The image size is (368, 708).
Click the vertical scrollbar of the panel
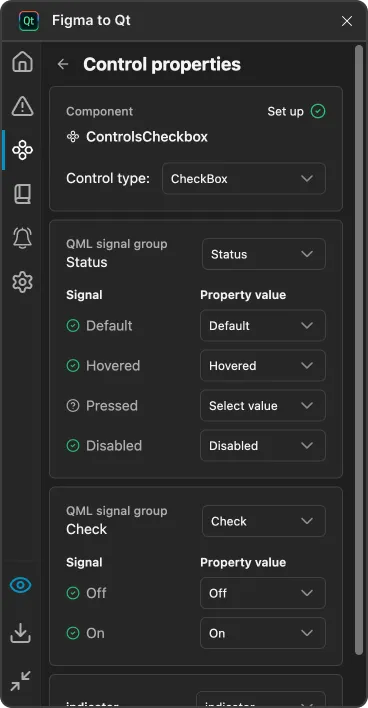tap(359, 350)
